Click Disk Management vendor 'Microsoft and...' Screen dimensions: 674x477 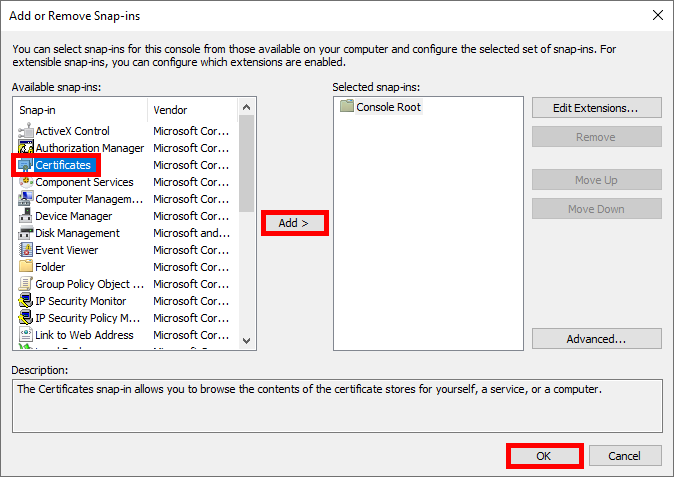coord(192,233)
